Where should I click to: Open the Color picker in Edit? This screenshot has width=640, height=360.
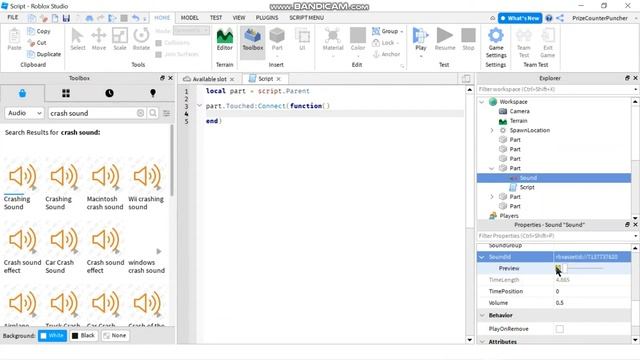[358, 41]
